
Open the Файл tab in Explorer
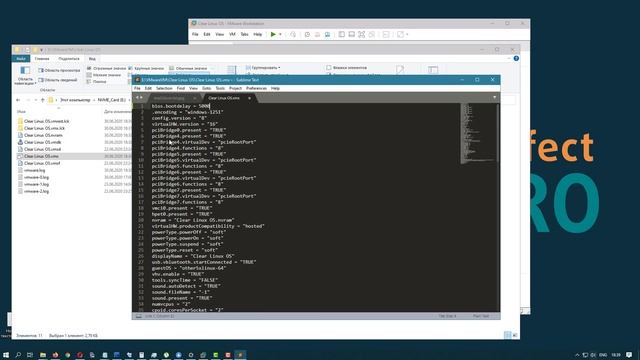[21, 59]
